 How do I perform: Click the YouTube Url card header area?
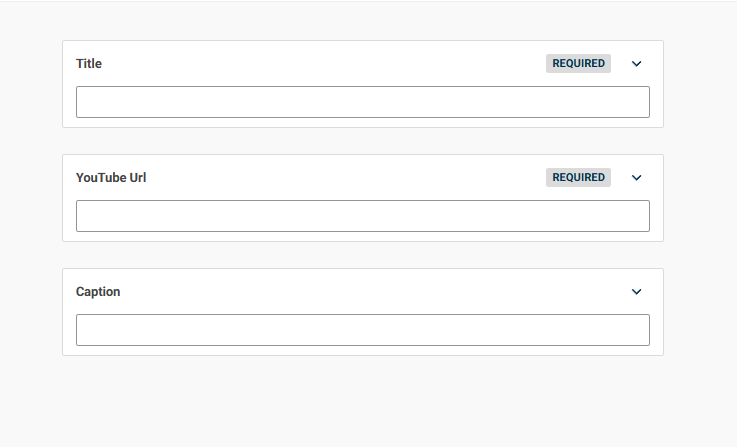(363, 178)
